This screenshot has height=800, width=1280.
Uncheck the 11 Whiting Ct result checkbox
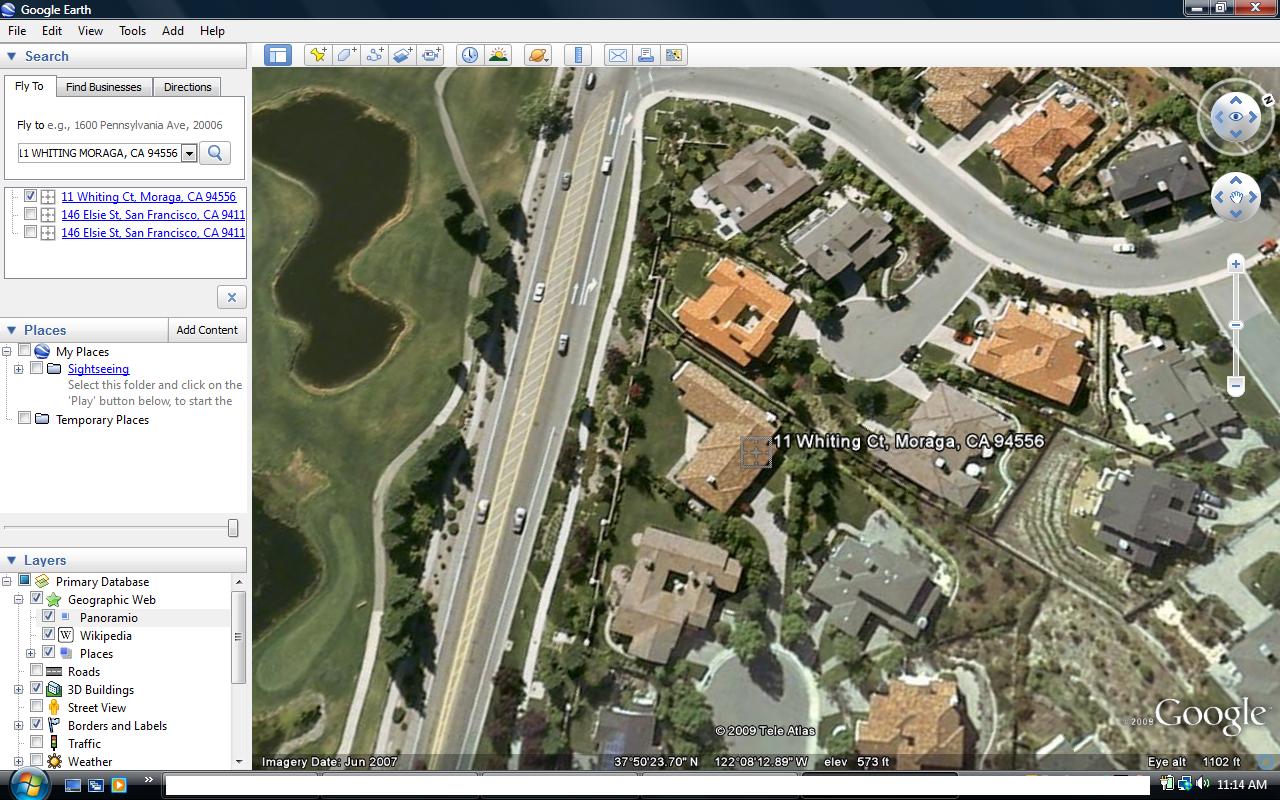pos(31,197)
